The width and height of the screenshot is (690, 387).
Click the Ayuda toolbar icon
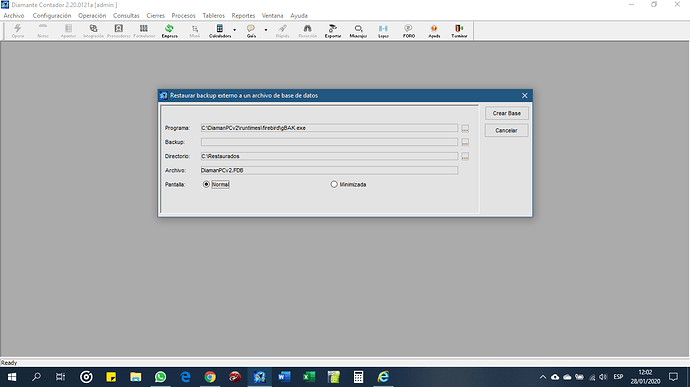pos(434,31)
